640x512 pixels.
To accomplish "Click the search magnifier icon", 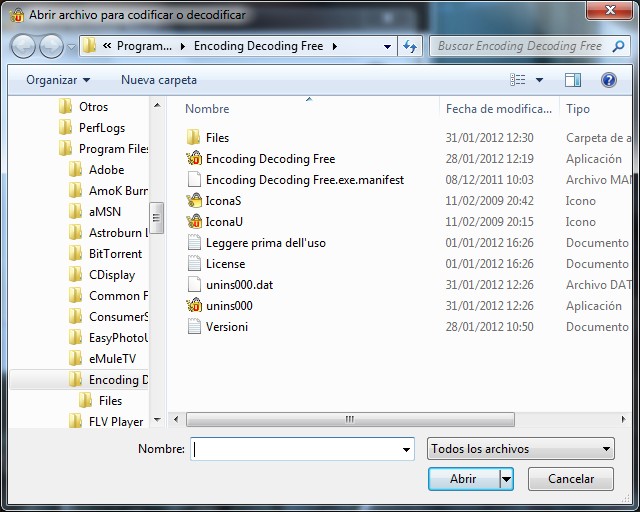I will [x=618, y=46].
